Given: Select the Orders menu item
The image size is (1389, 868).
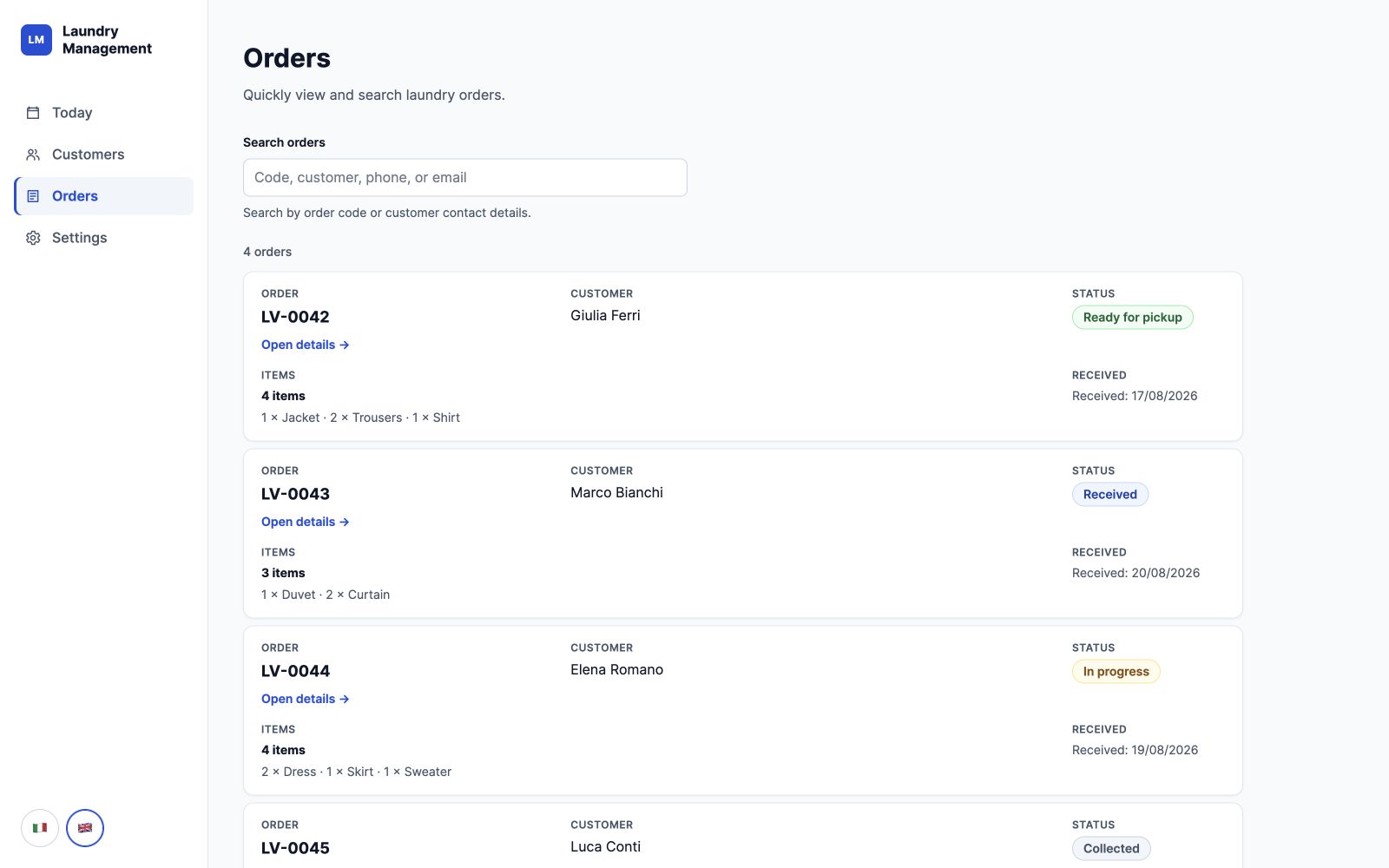Looking at the screenshot, I should [x=104, y=196].
